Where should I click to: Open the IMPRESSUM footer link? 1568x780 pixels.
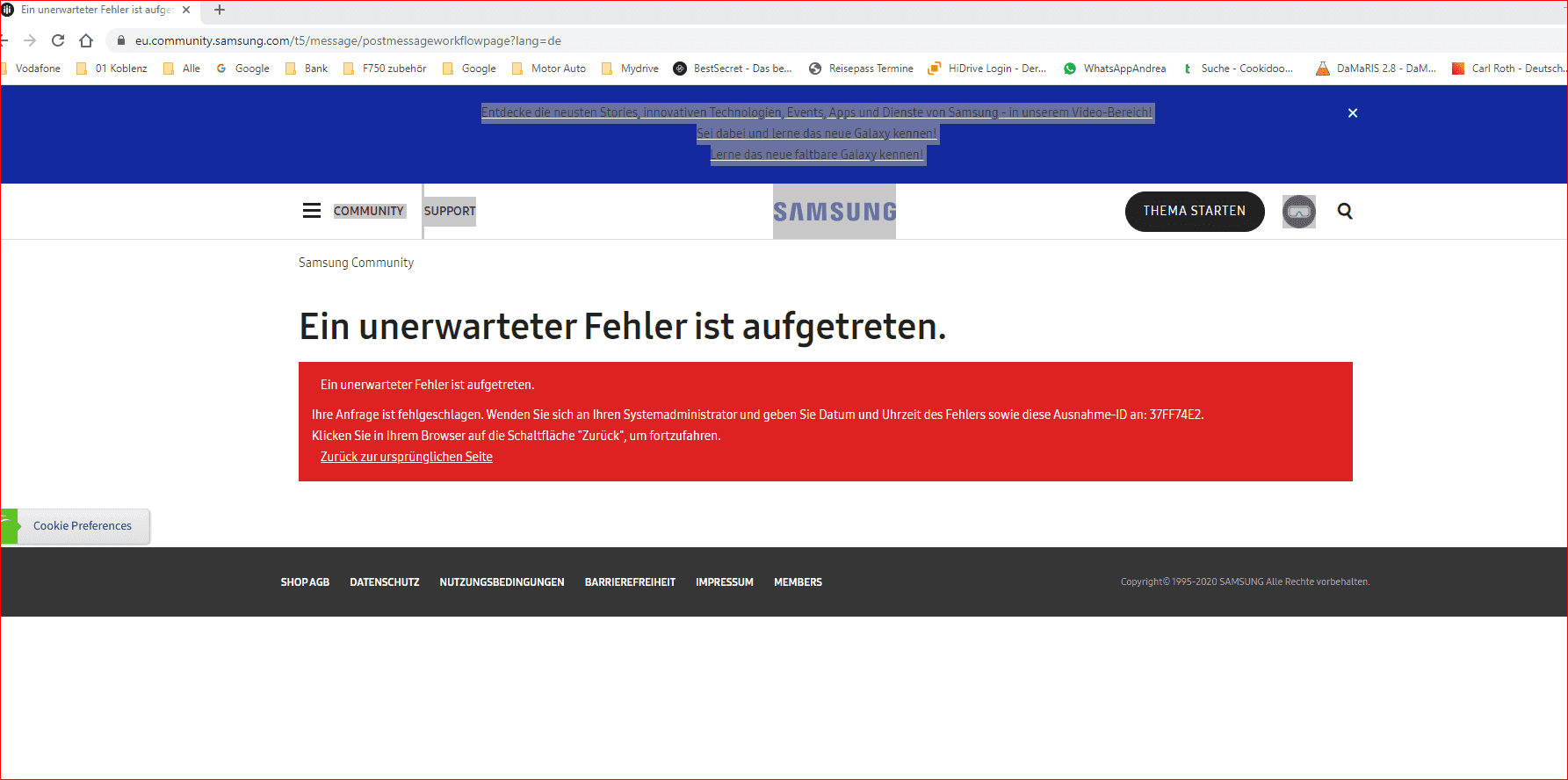click(725, 582)
